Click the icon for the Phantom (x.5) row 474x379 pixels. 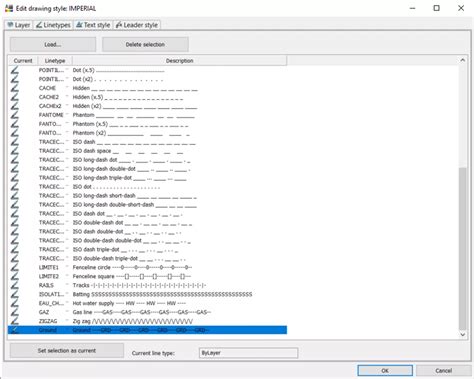coord(14,124)
